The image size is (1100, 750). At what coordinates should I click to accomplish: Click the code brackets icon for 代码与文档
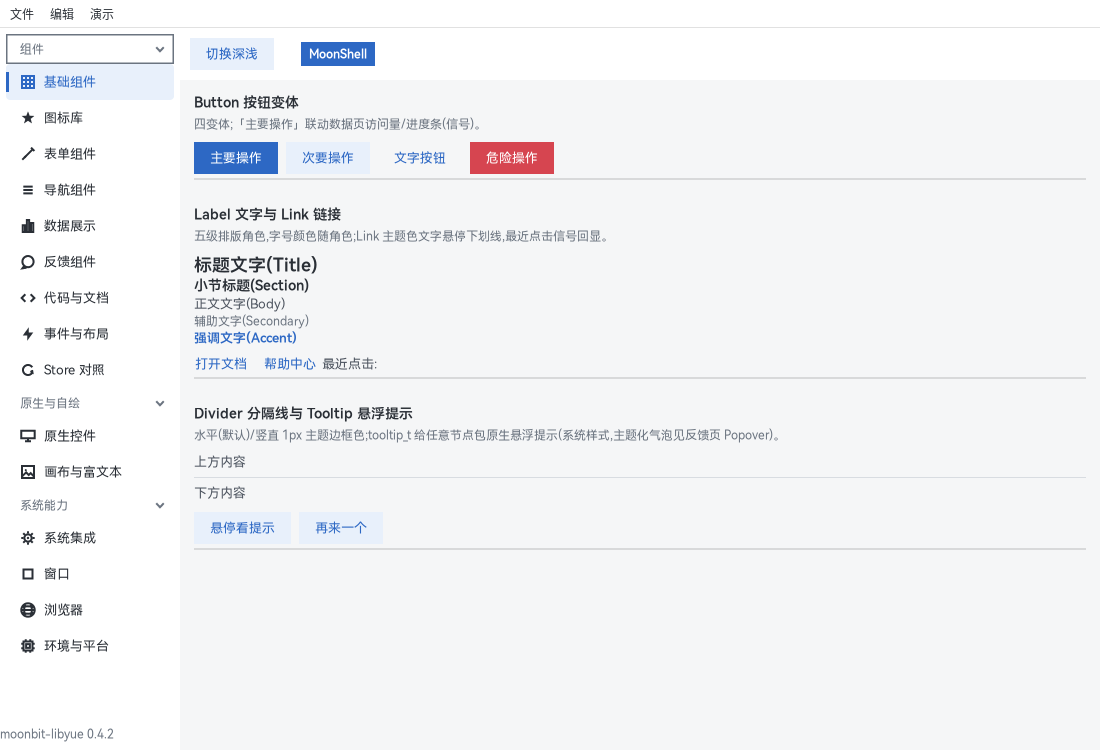(x=28, y=298)
